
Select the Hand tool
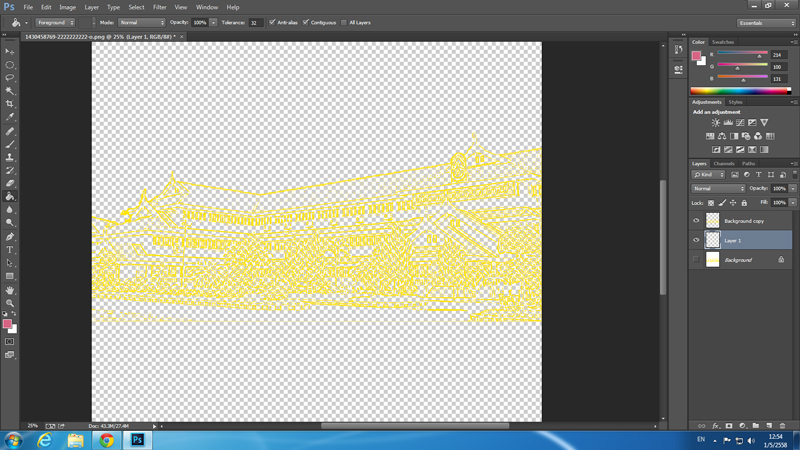click(10, 290)
